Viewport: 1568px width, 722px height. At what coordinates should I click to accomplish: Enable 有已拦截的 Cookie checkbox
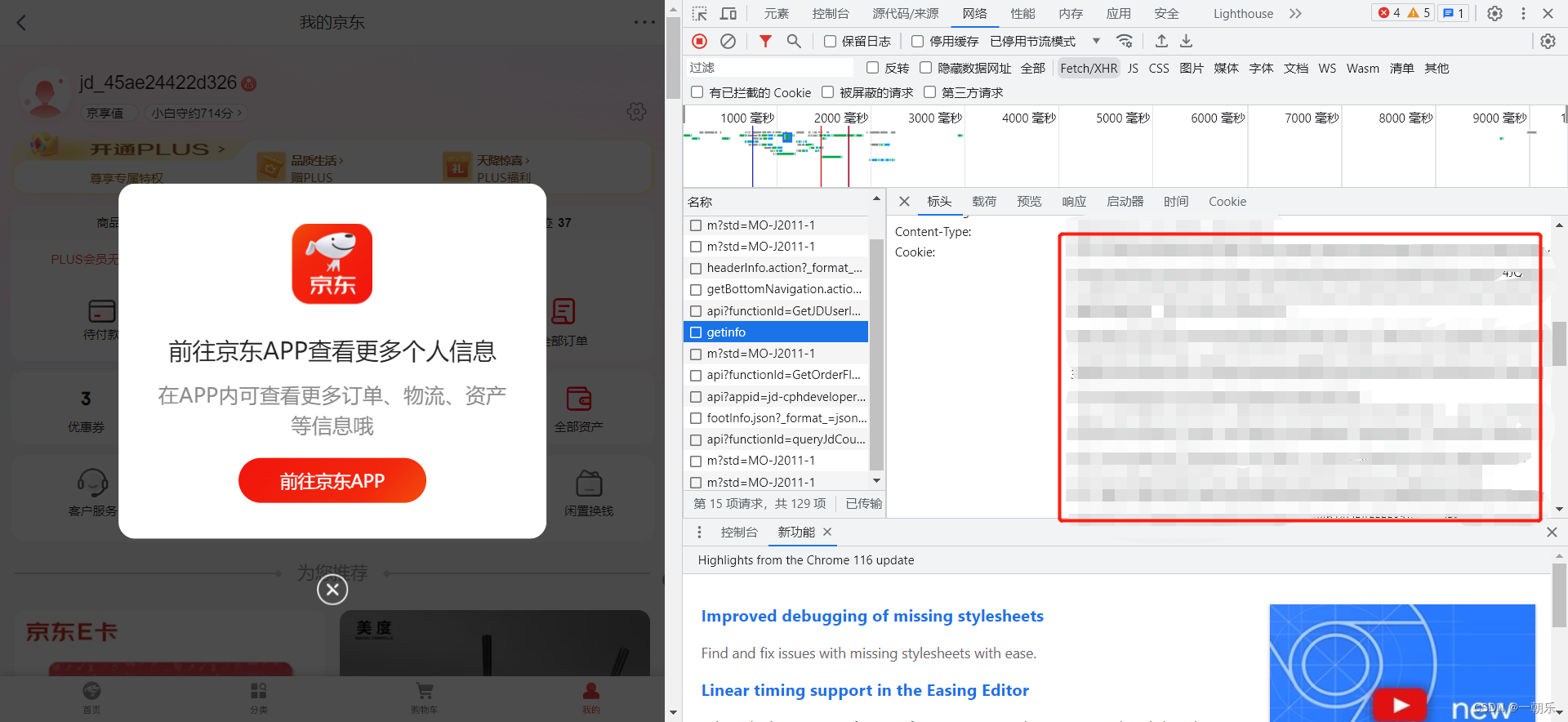click(697, 92)
